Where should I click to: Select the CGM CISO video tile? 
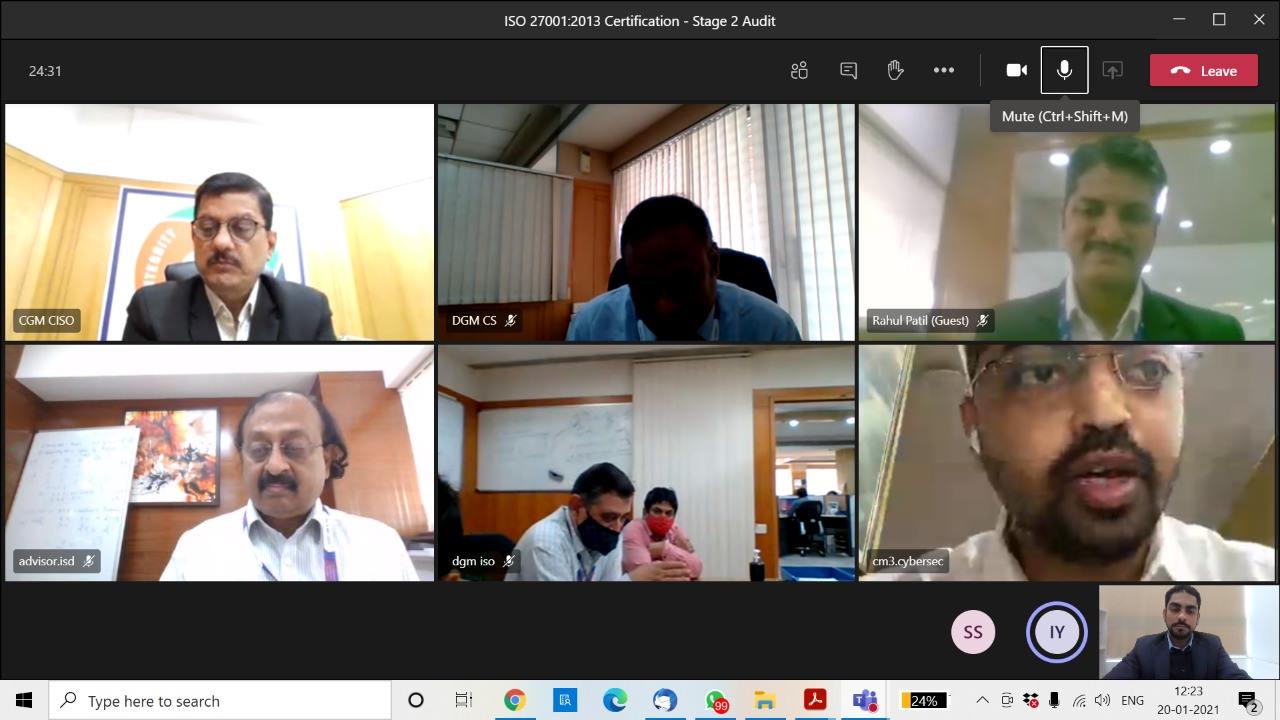click(x=219, y=222)
